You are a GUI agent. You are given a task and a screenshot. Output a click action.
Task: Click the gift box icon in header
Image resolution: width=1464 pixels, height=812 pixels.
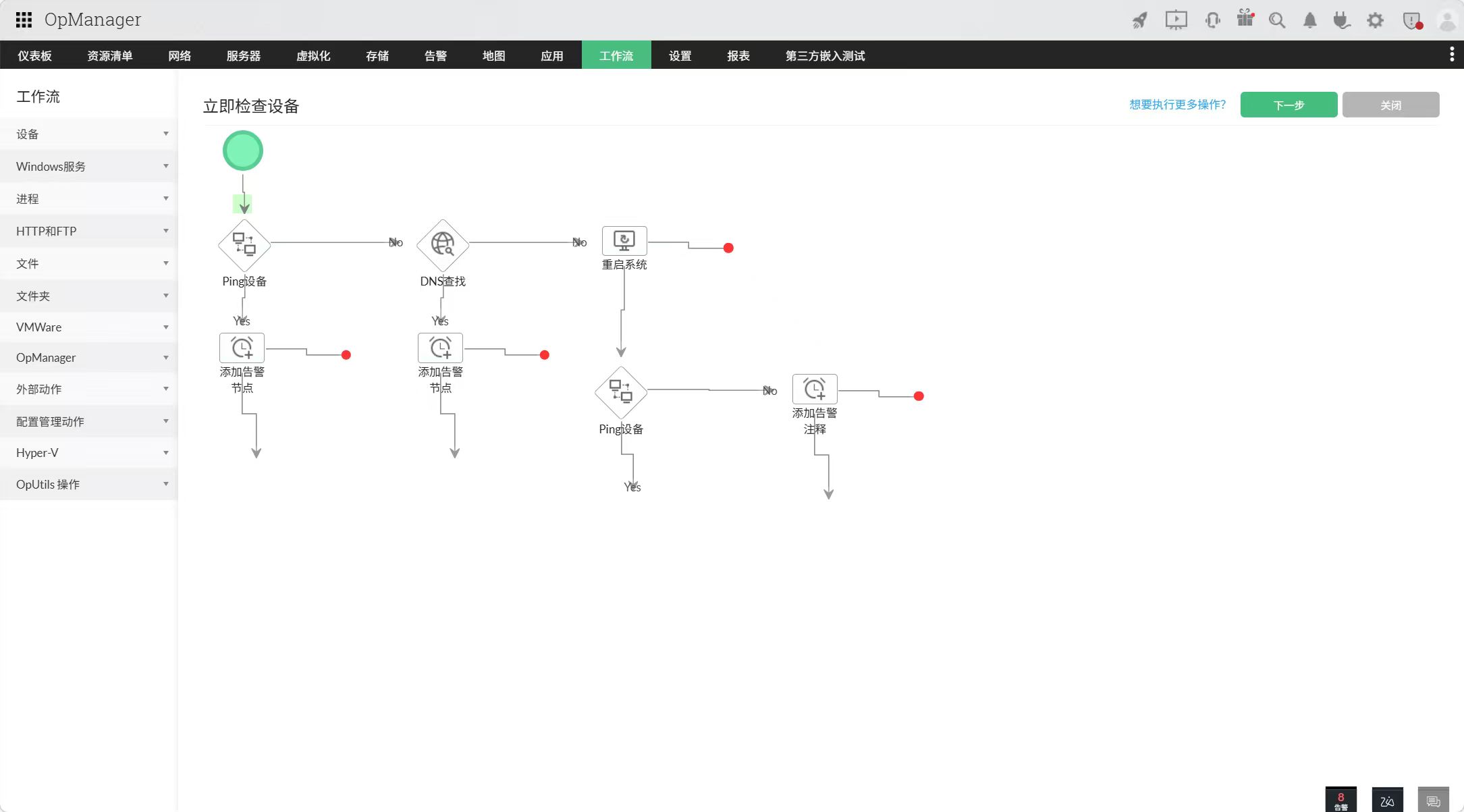point(1245,19)
